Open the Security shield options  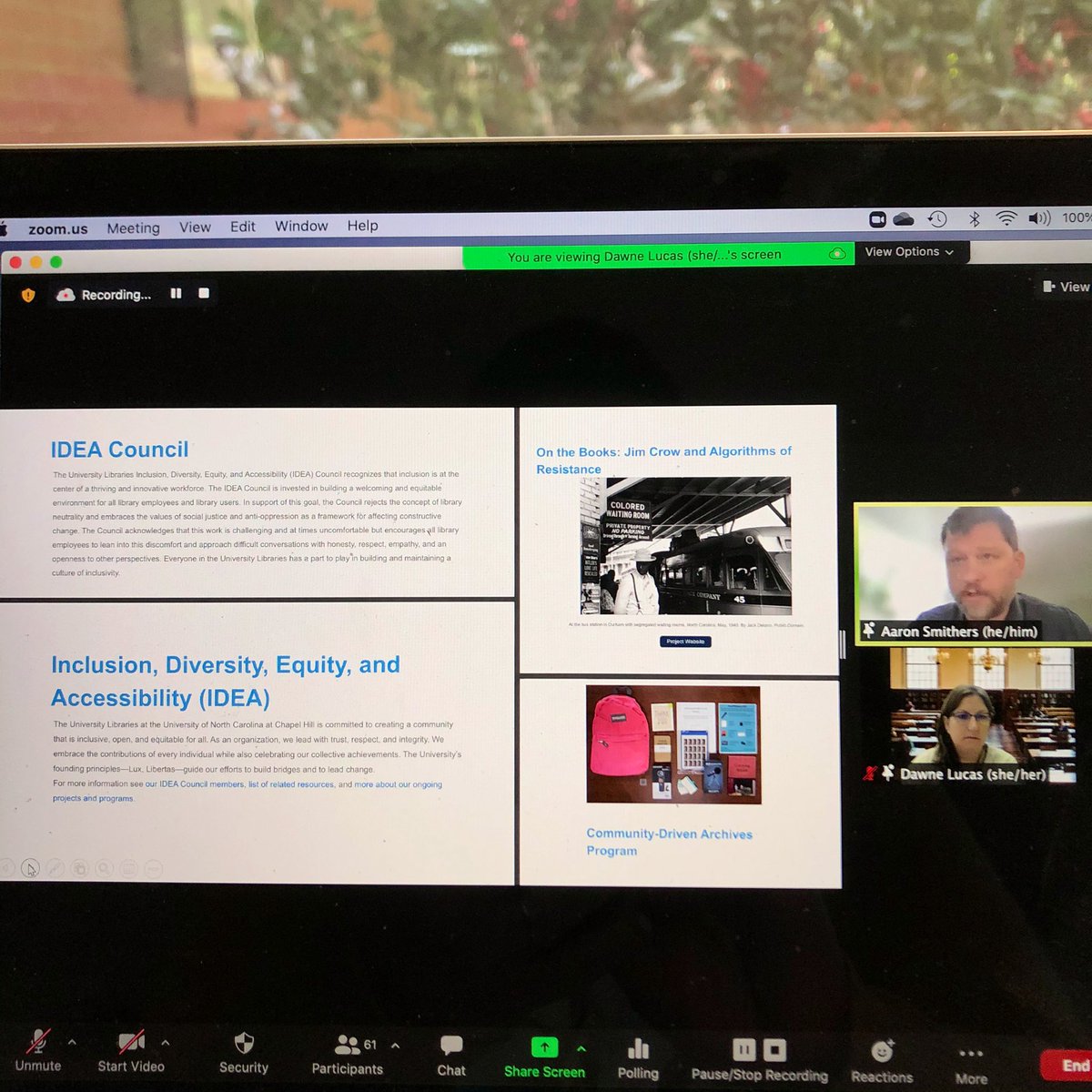[x=244, y=1042]
